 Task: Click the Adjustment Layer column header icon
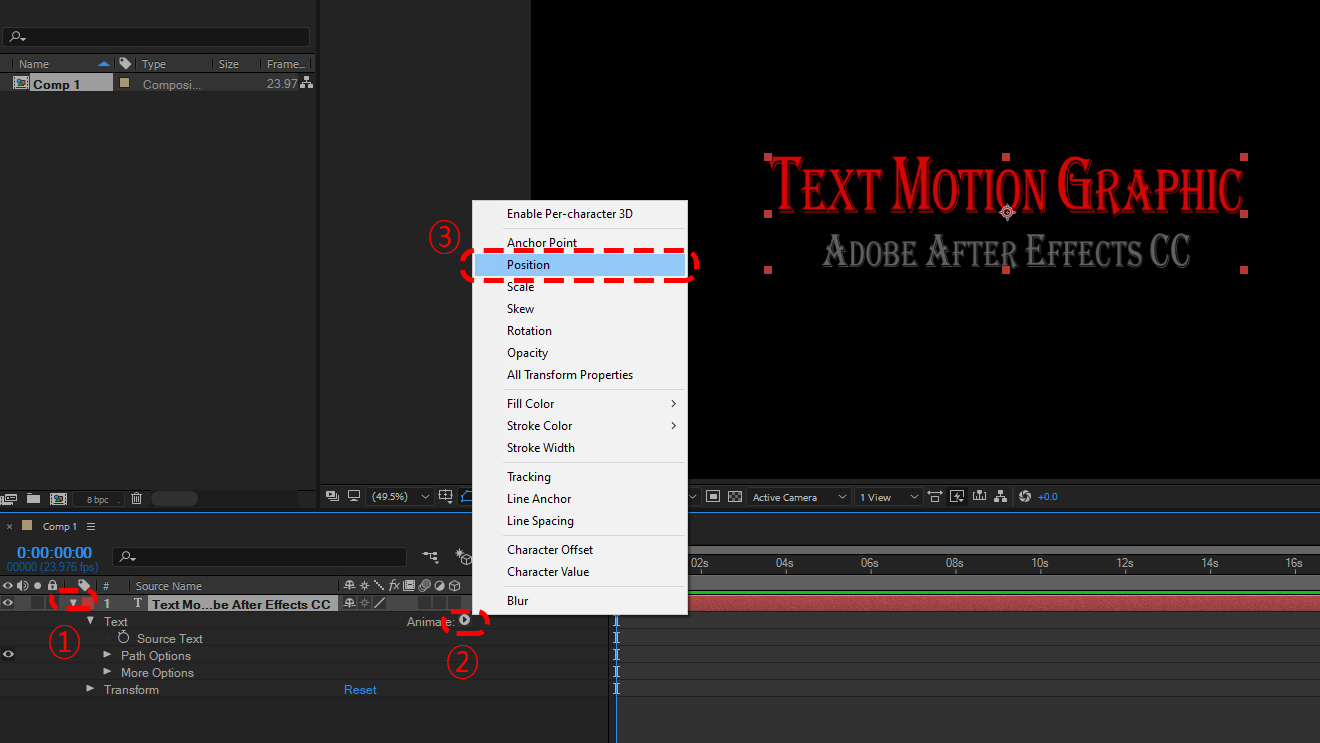click(439, 586)
